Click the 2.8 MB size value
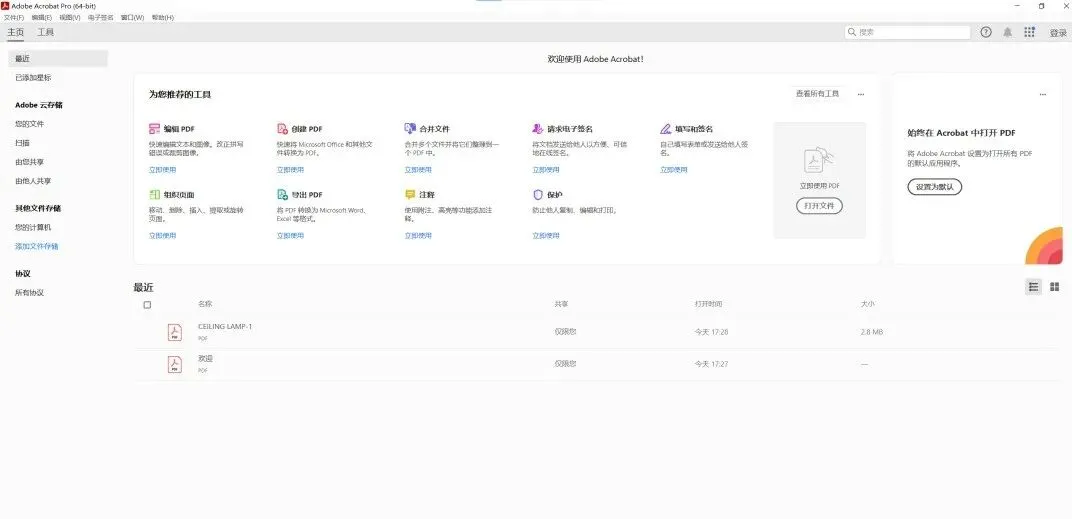Screen dimensions: 1072x519 [x=872, y=332]
